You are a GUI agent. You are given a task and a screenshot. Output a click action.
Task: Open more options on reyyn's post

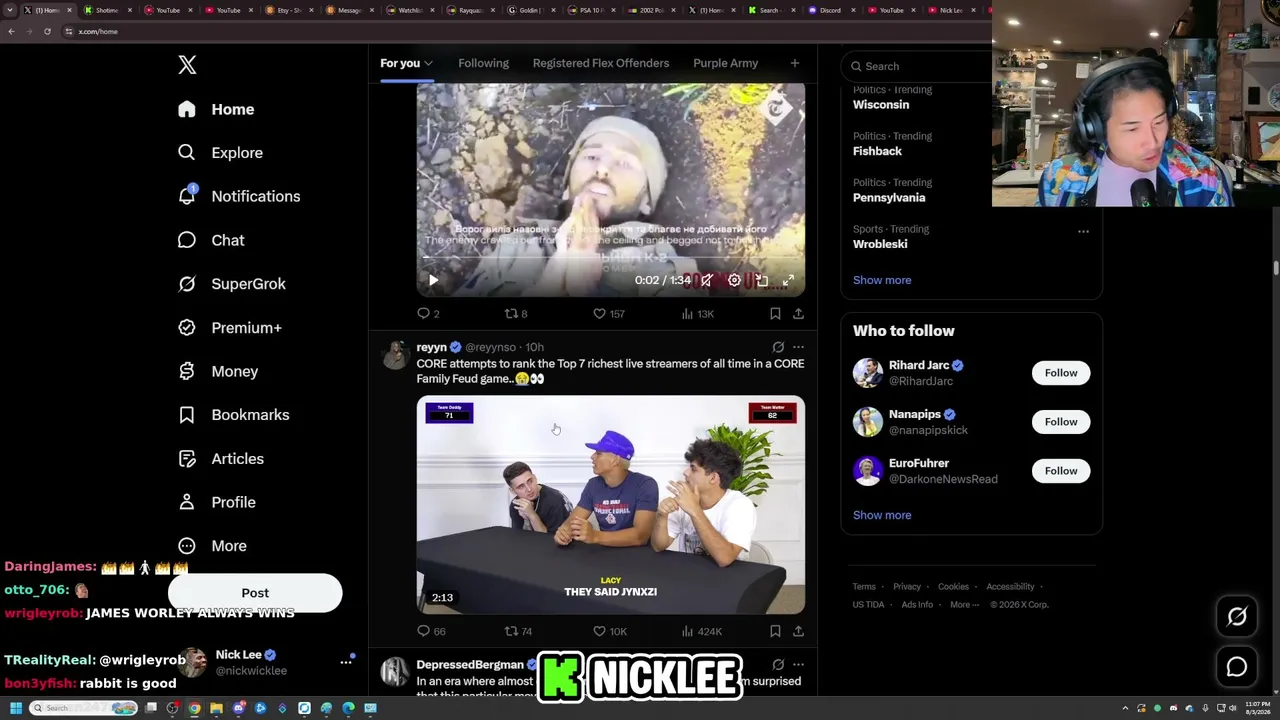(798, 347)
